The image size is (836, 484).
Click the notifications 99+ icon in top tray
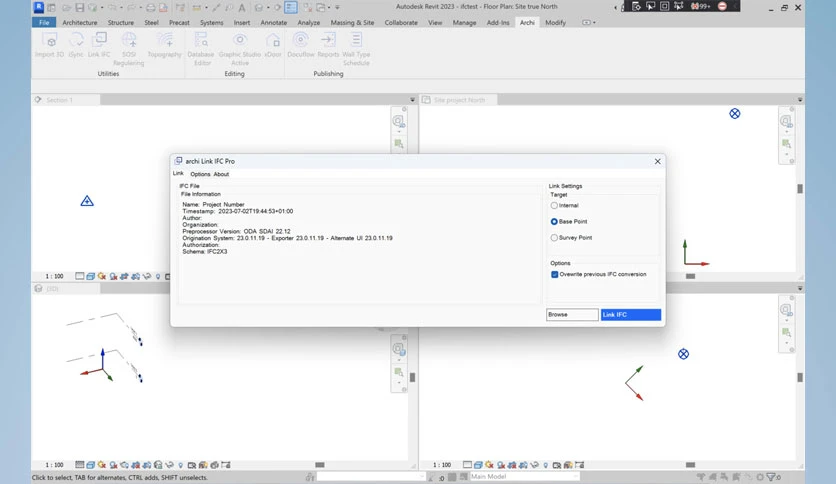[700, 6]
